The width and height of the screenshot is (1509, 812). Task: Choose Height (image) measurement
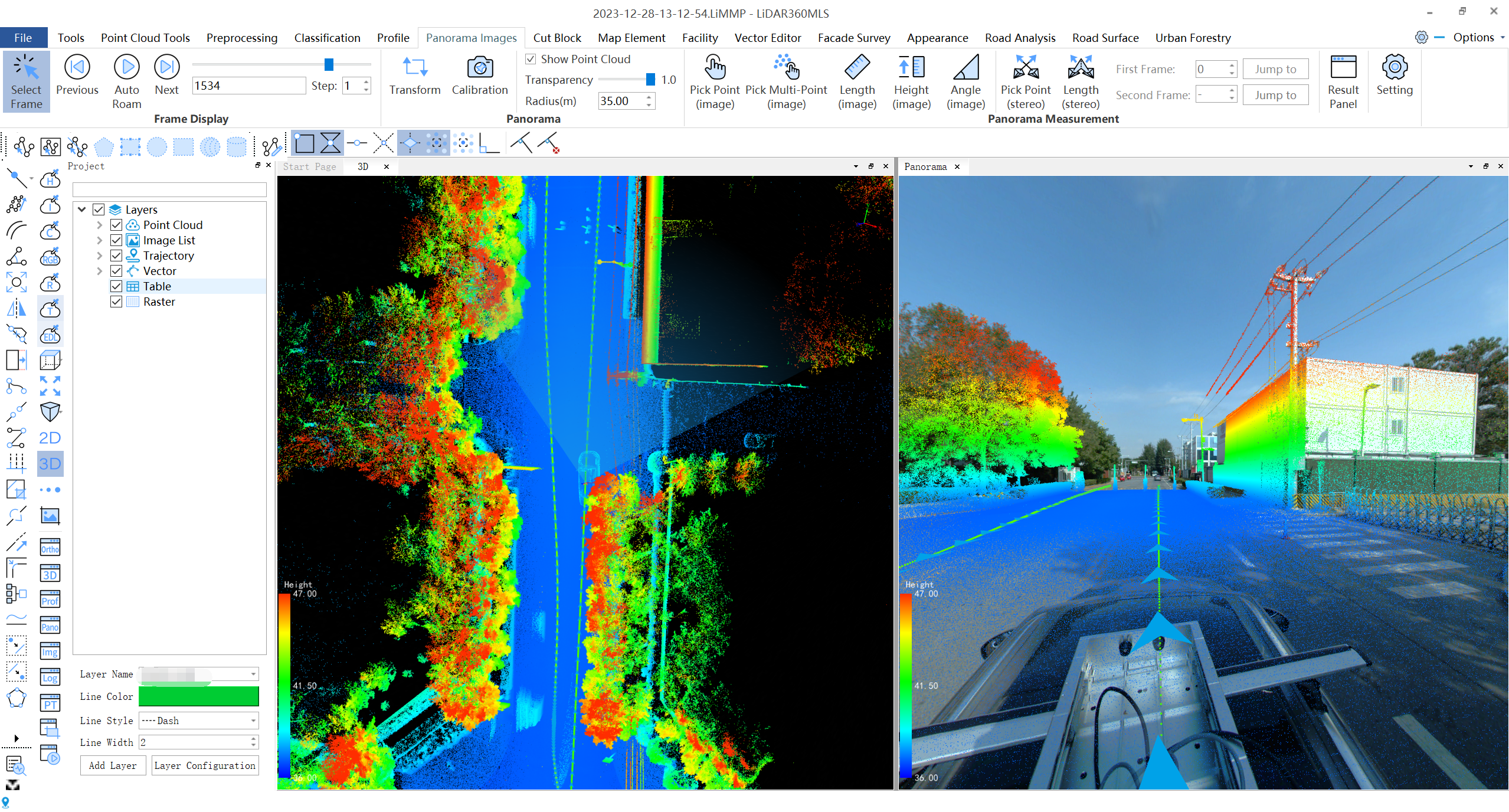point(911,81)
